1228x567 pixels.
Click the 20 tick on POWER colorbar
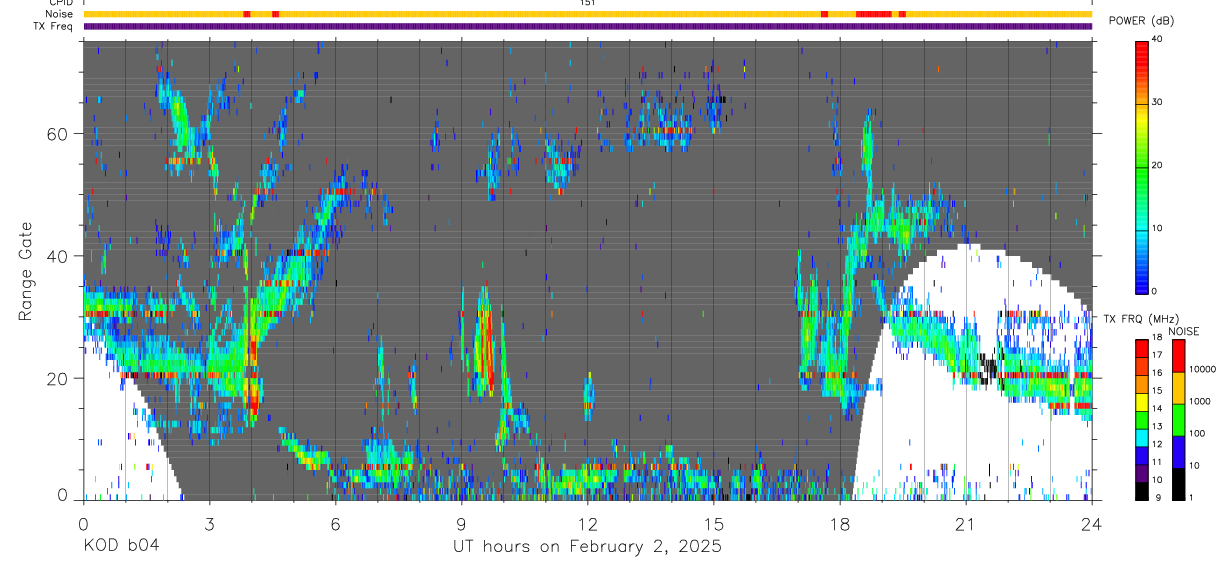[x=1159, y=165]
